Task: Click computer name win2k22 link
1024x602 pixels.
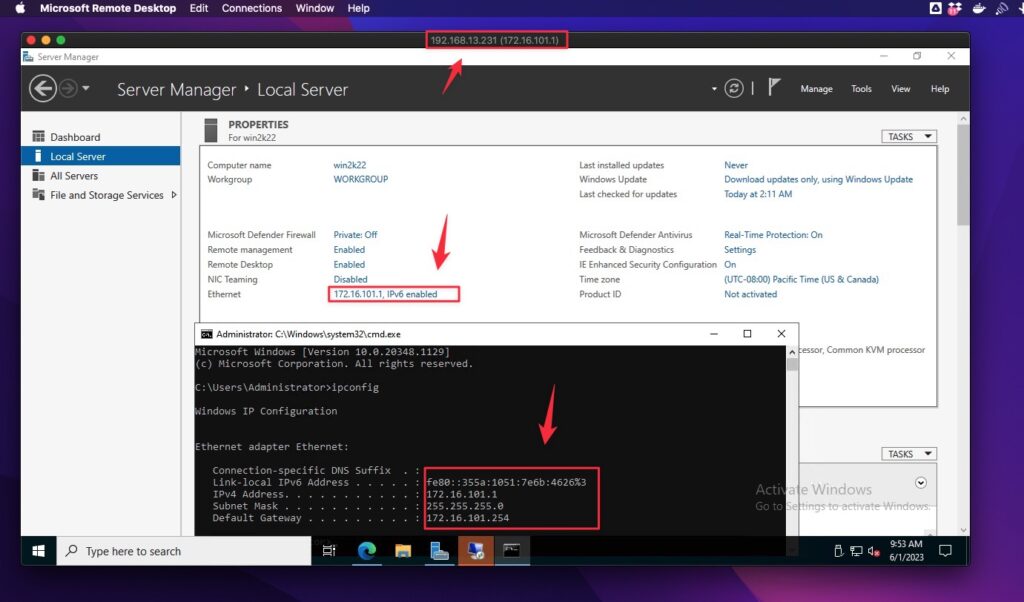Action: (x=350, y=165)
